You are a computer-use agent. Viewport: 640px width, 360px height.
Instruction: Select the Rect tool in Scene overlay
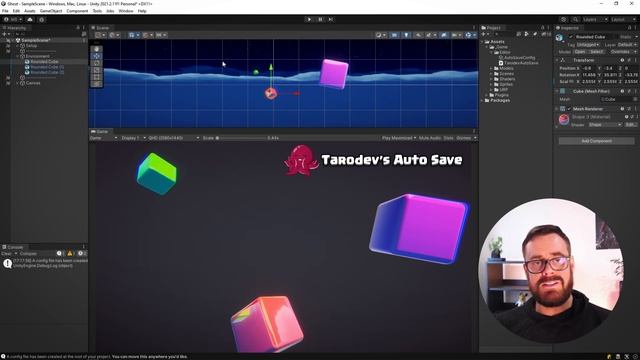click(x=96, y=77)
